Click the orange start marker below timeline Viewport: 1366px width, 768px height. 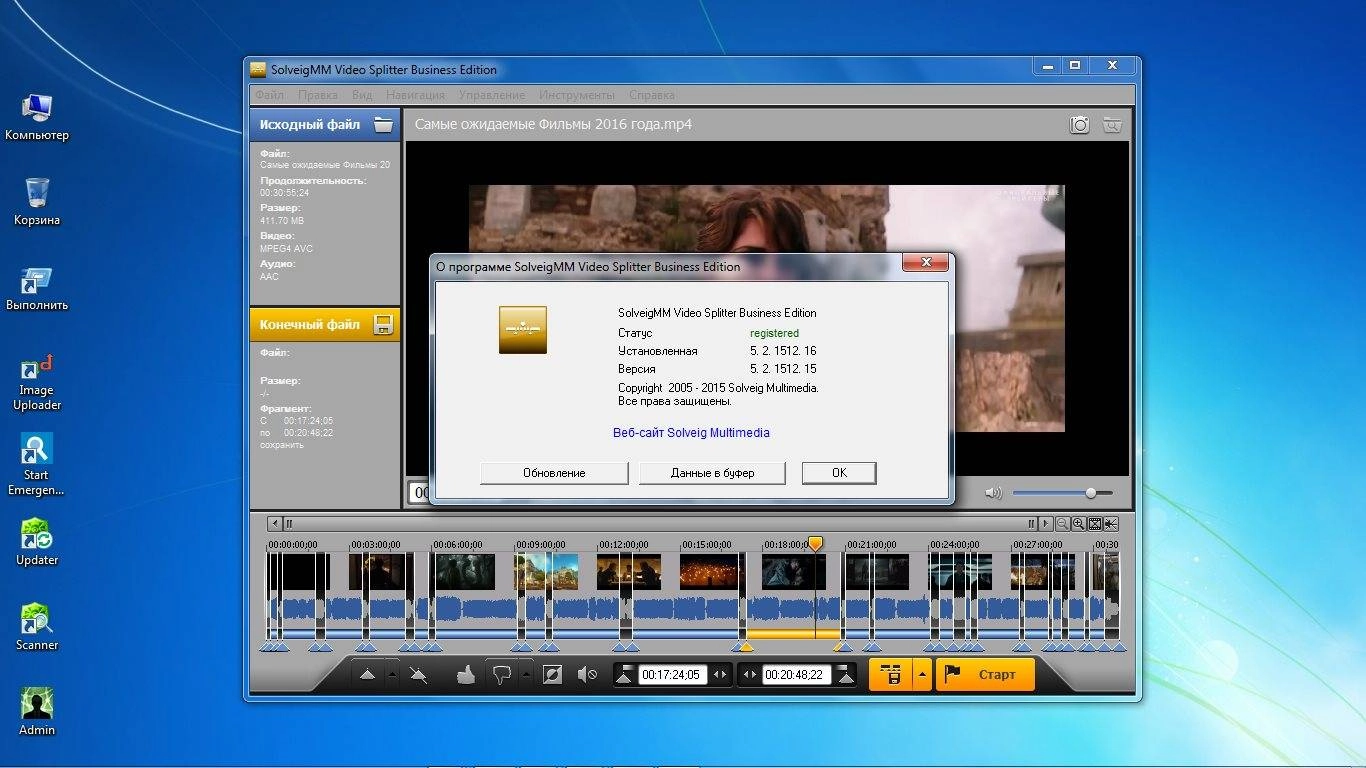click(745, 647)
